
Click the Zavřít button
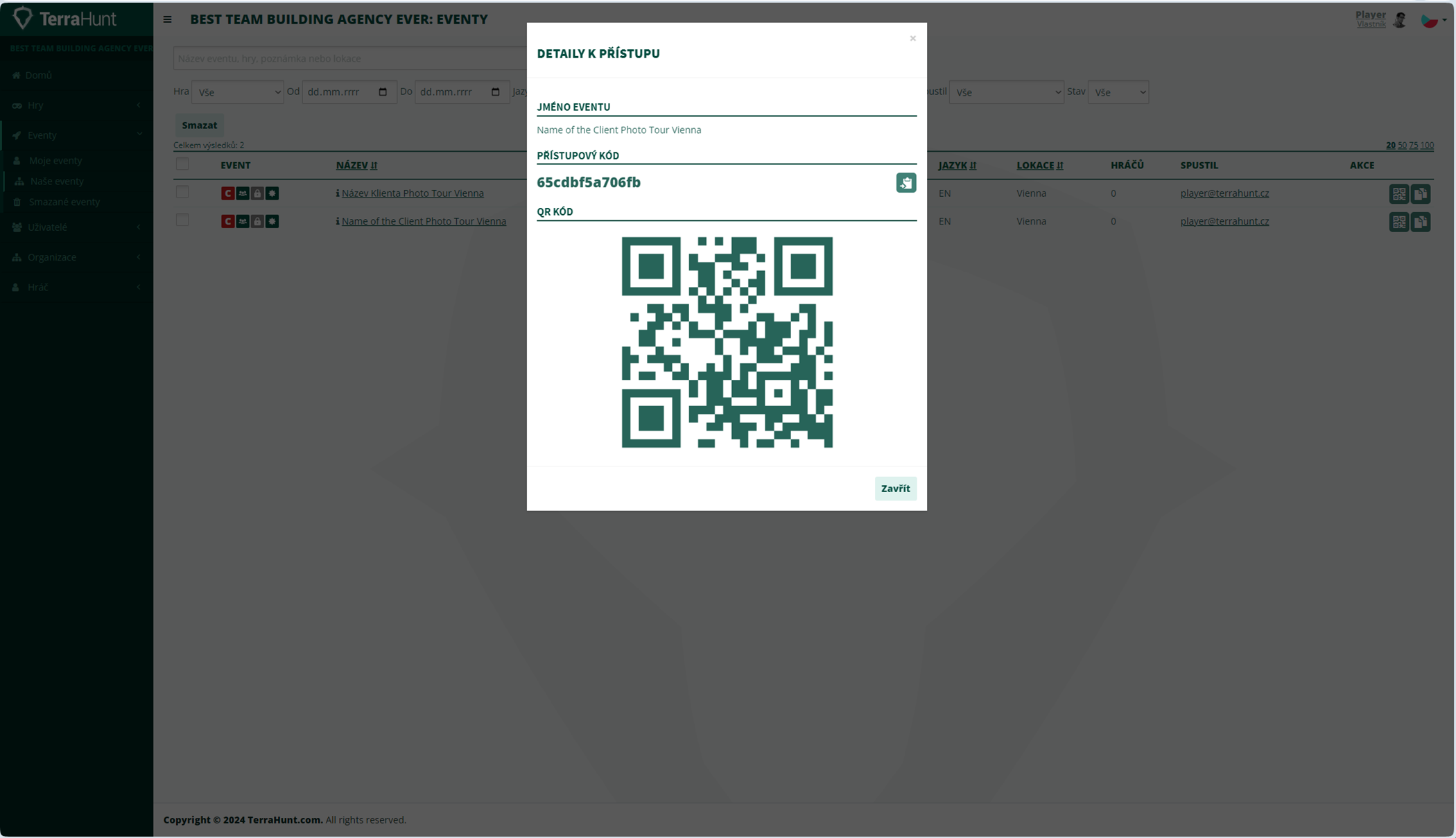pyautogui.click(x=895, y=489)
